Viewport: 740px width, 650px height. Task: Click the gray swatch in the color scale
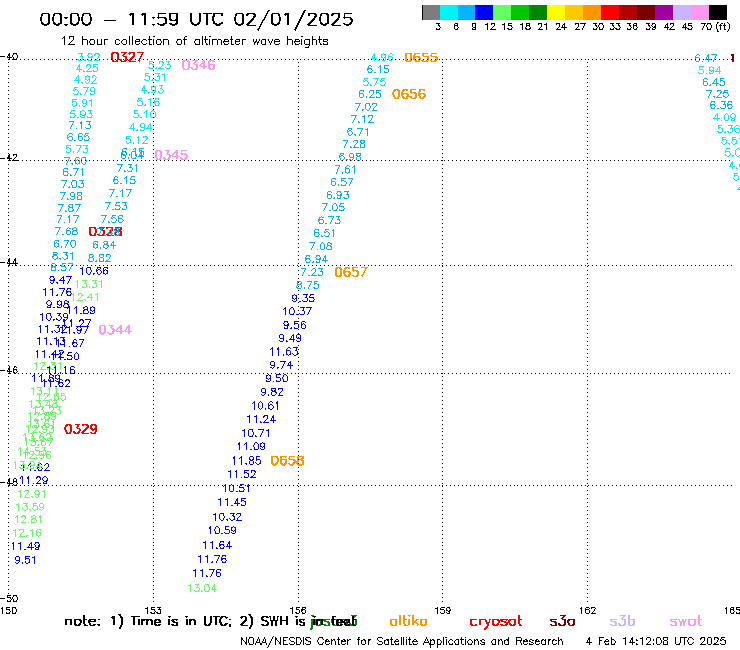(x=431, y=12)
